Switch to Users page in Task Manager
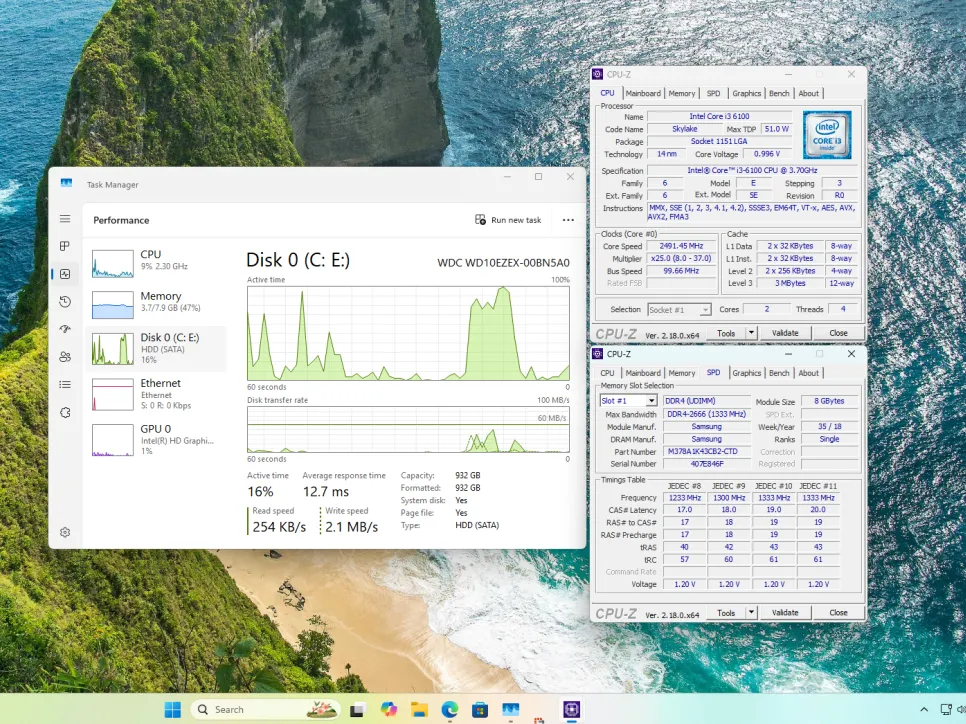The height and width of the screenshot is (724, 966). (65, 357)
